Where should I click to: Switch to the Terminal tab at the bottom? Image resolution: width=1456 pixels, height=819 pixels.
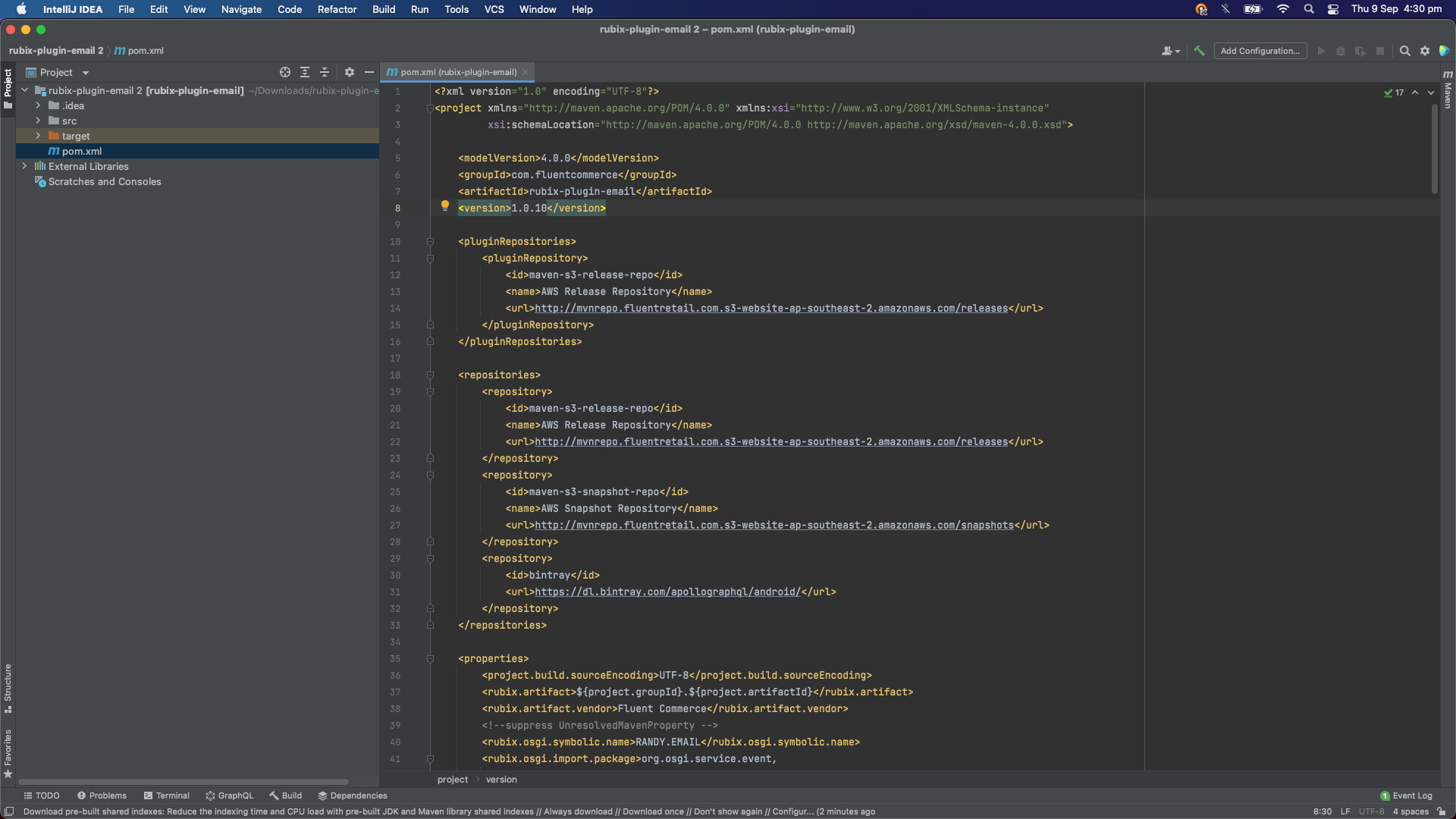click(166, 795)
